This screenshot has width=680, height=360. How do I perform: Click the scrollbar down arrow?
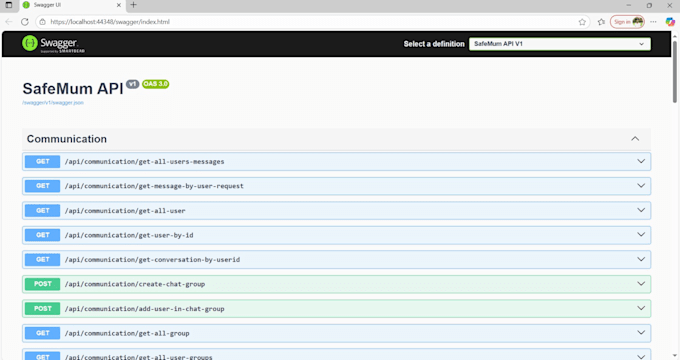tap(675, 356)
